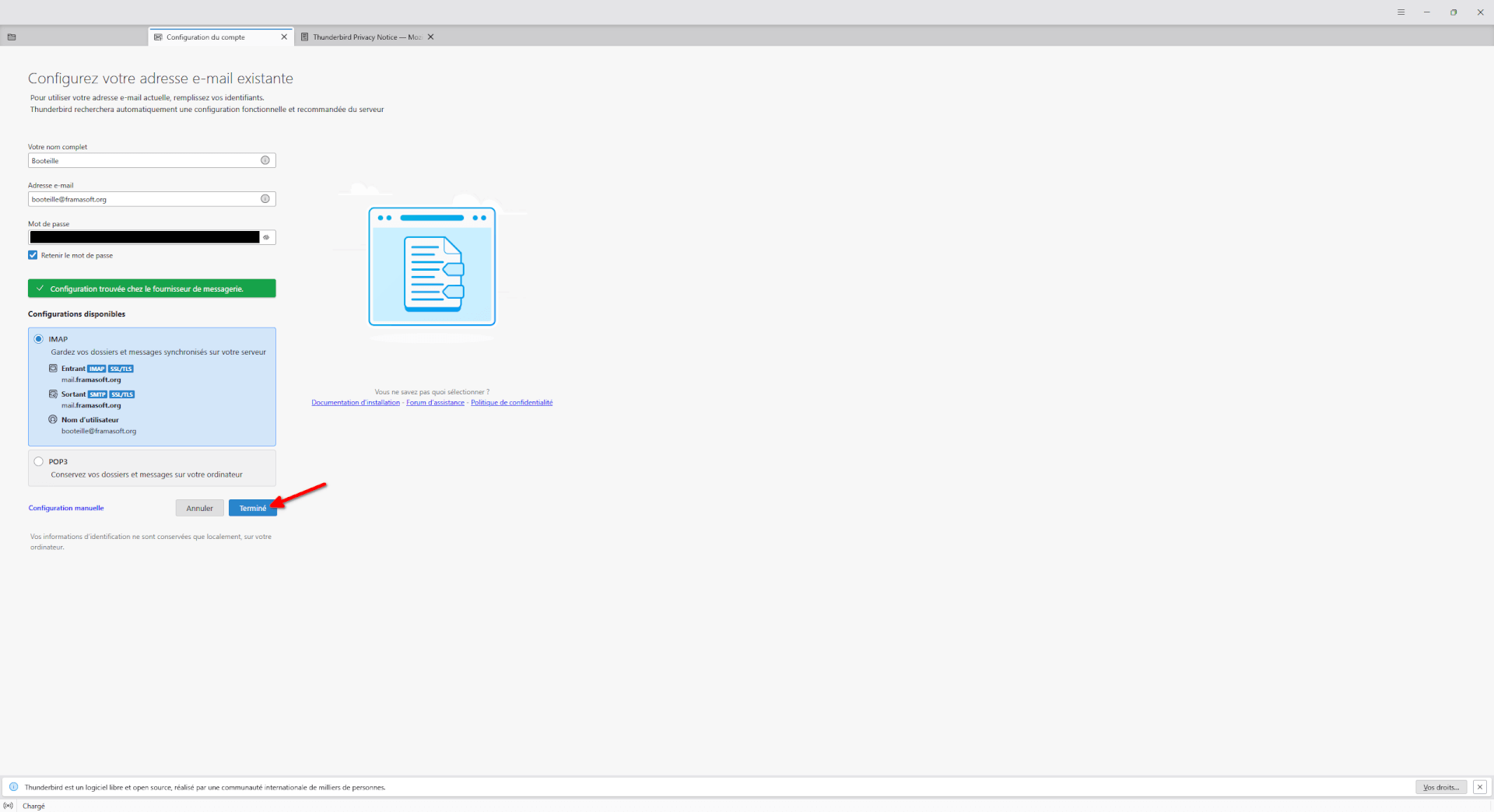Screen dimensions: 1494x812
Task: Close the Configuration du compte tab
Action: coord(284,37)
